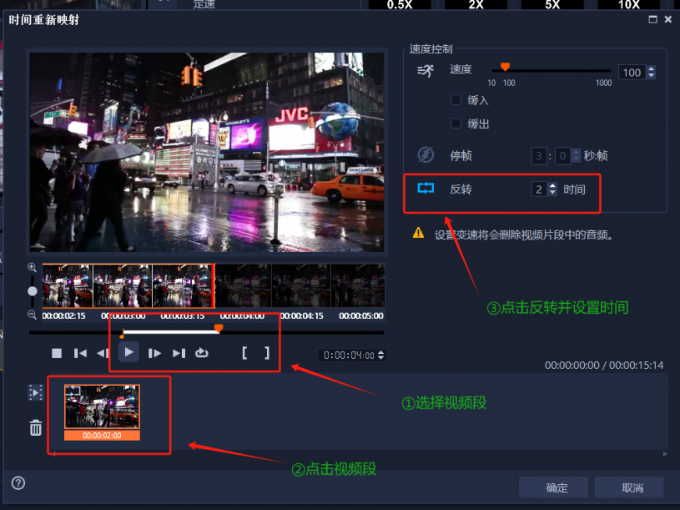Jump to the end of clip
The width and height of the screenshot is (680, 510).
pos(179,353)
